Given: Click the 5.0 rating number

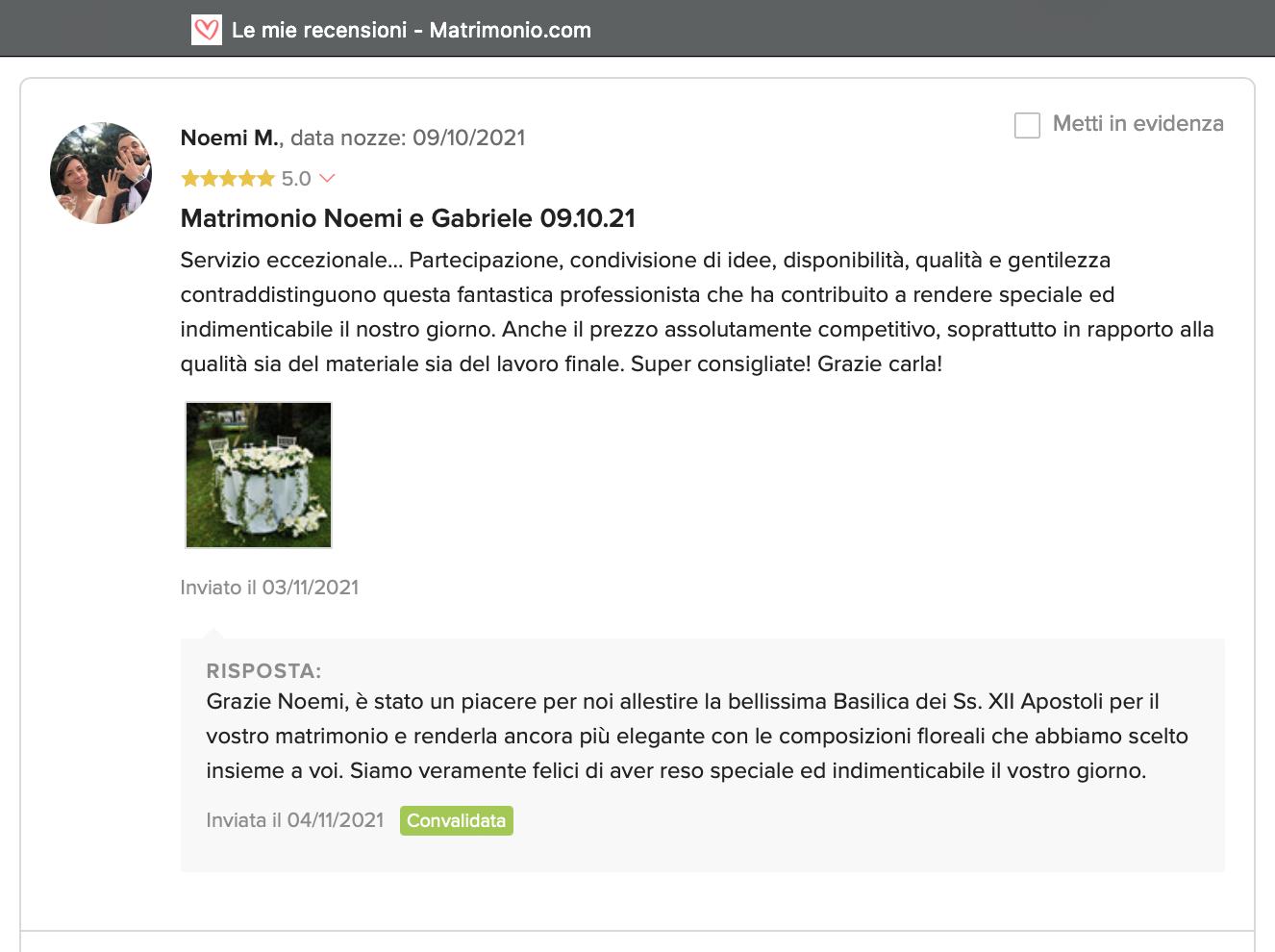Looking at the screenshot, I should click(296, 179).
